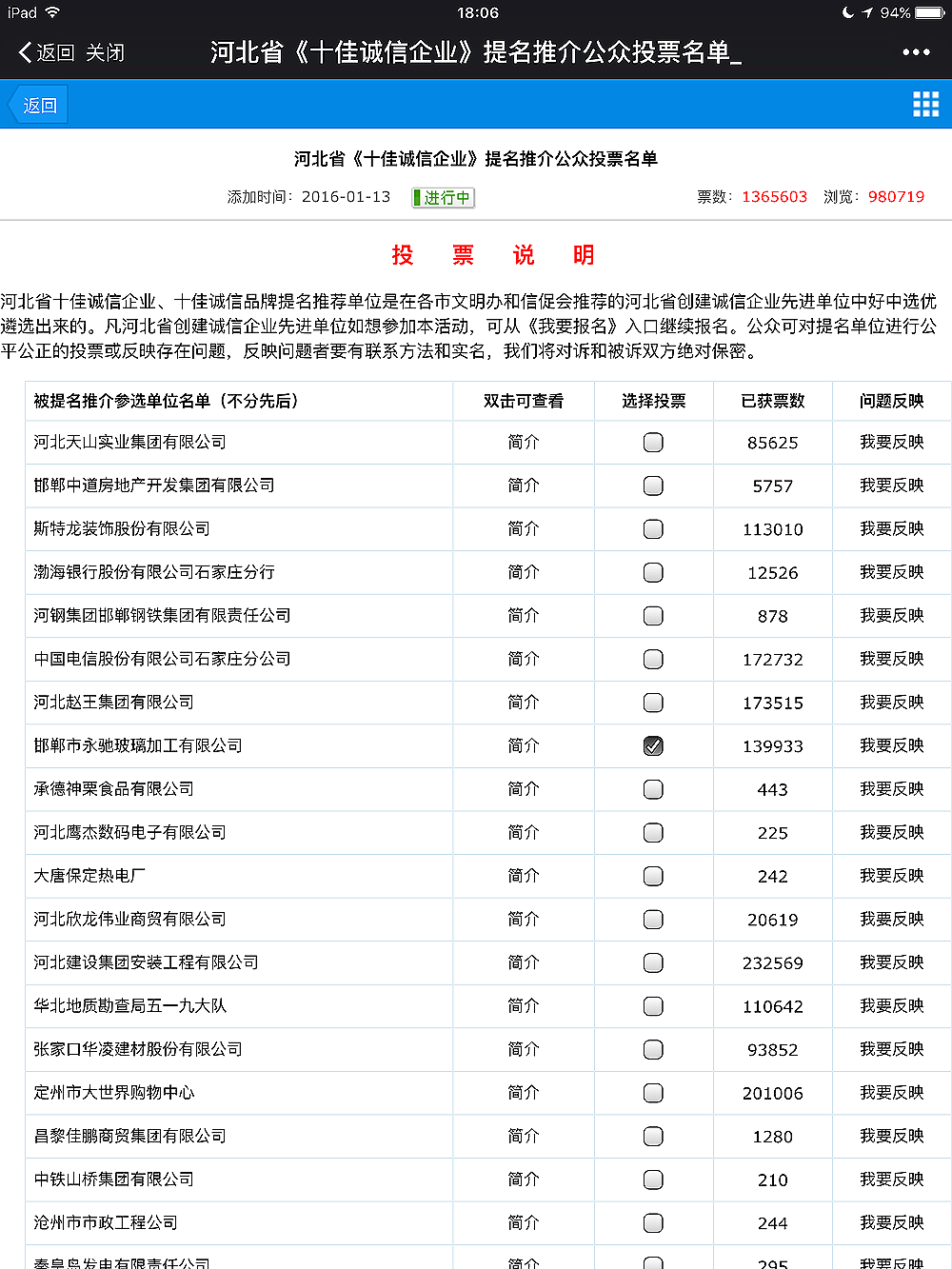
Task: Select vote checkbox for 斯特龙装饰股份有限公司
Action: [x=653, y=529]
